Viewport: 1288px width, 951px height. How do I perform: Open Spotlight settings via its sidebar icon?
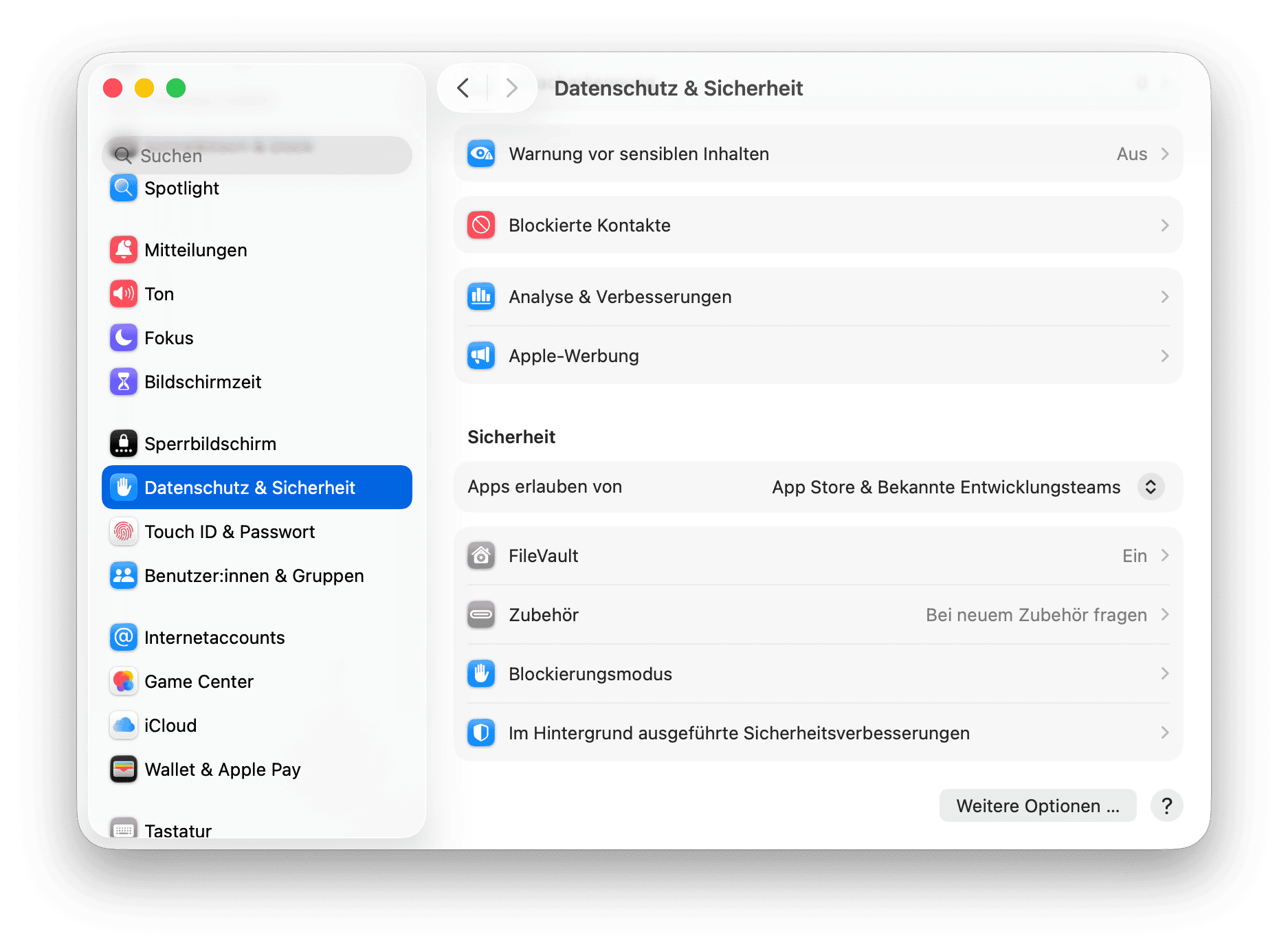coord(124,188)
